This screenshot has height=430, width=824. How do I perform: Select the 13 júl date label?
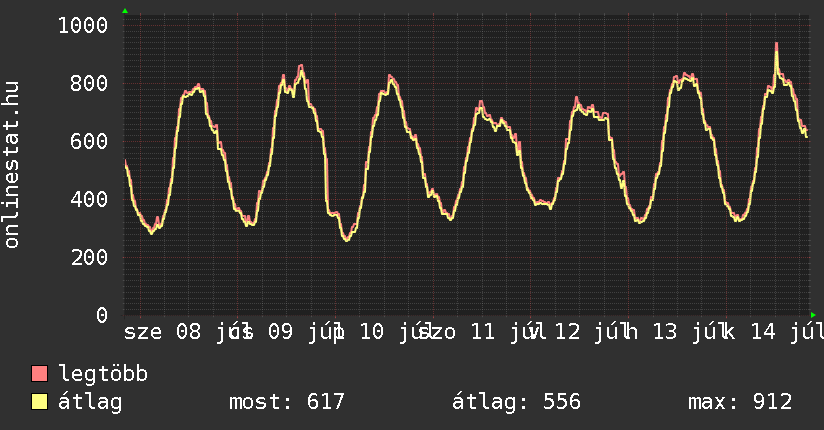click(686, 332)
